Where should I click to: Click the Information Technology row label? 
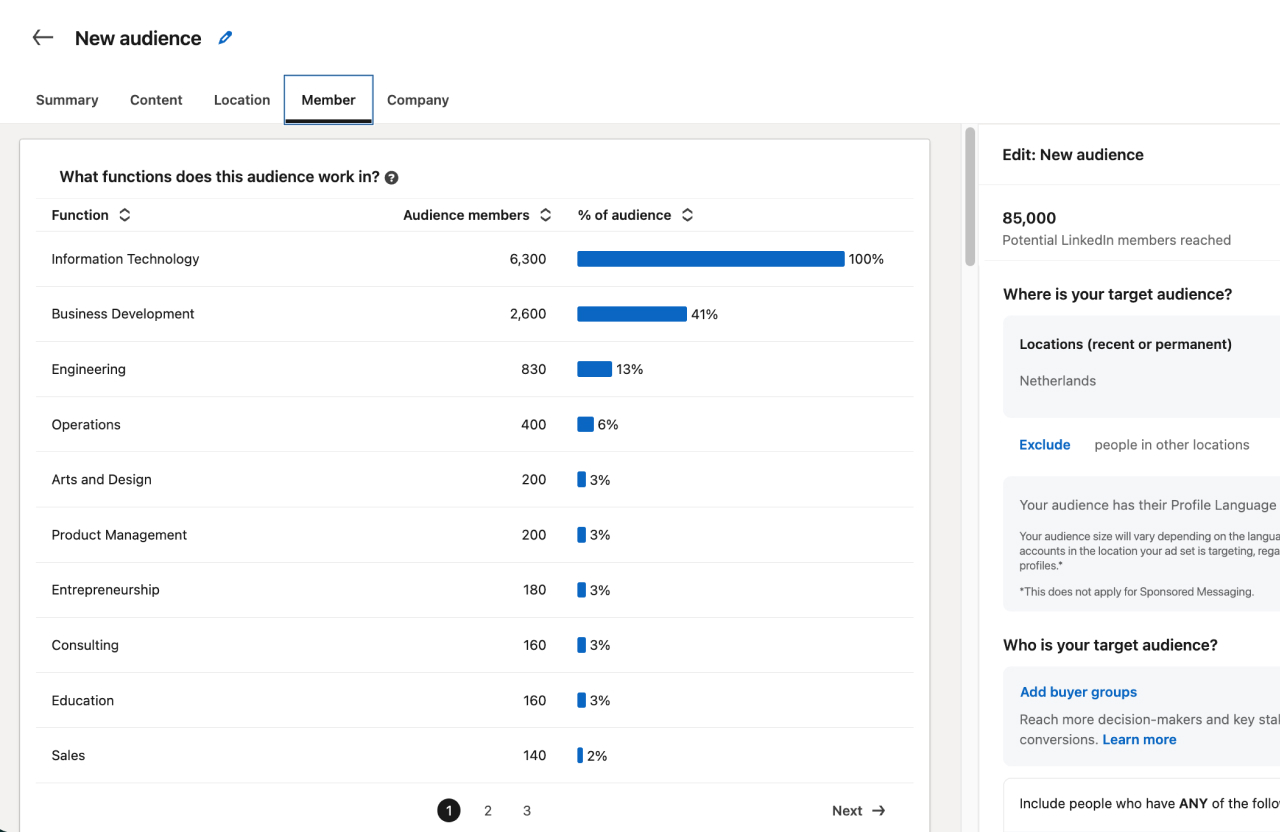pos(125,259)
